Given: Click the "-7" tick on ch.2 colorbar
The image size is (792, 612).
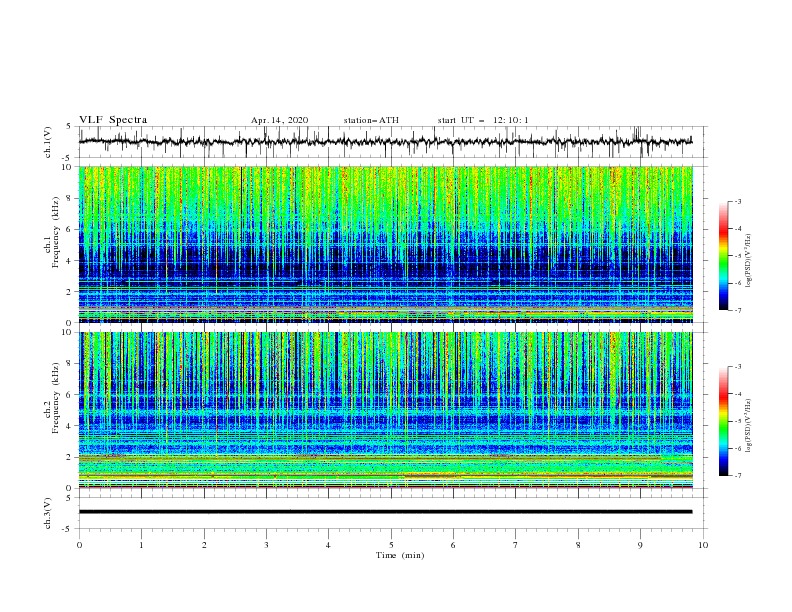Looking at the screenshot, I should click(x=738, y=476).
